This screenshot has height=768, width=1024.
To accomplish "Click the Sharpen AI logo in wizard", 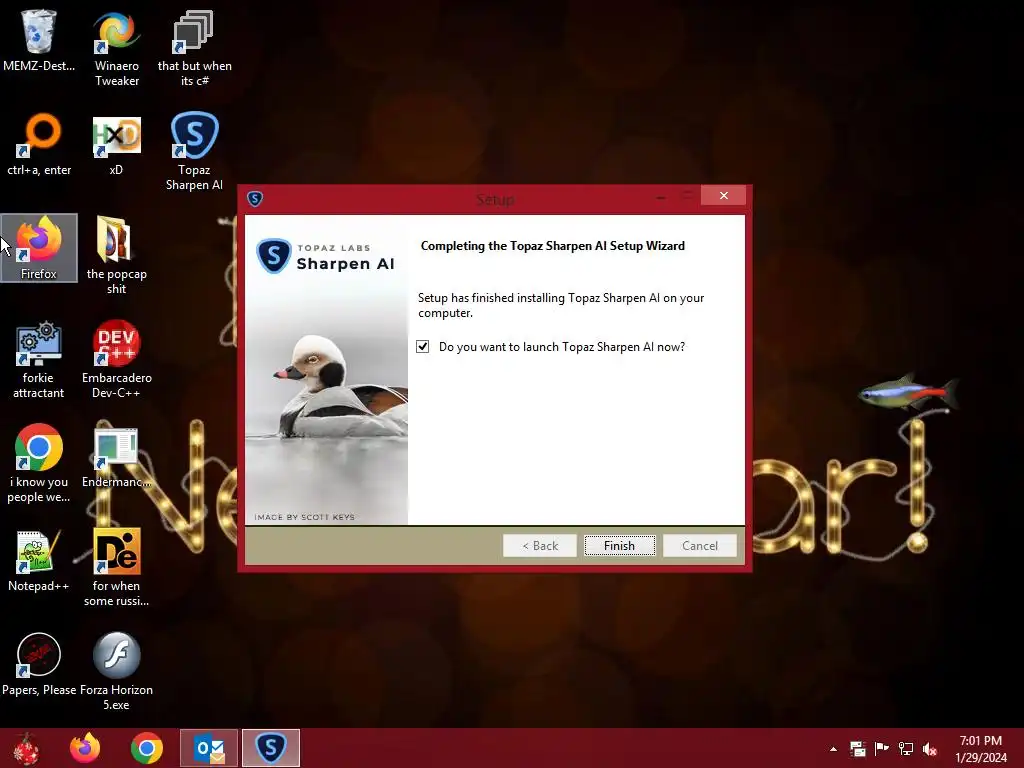I will [x=325, y=256].
